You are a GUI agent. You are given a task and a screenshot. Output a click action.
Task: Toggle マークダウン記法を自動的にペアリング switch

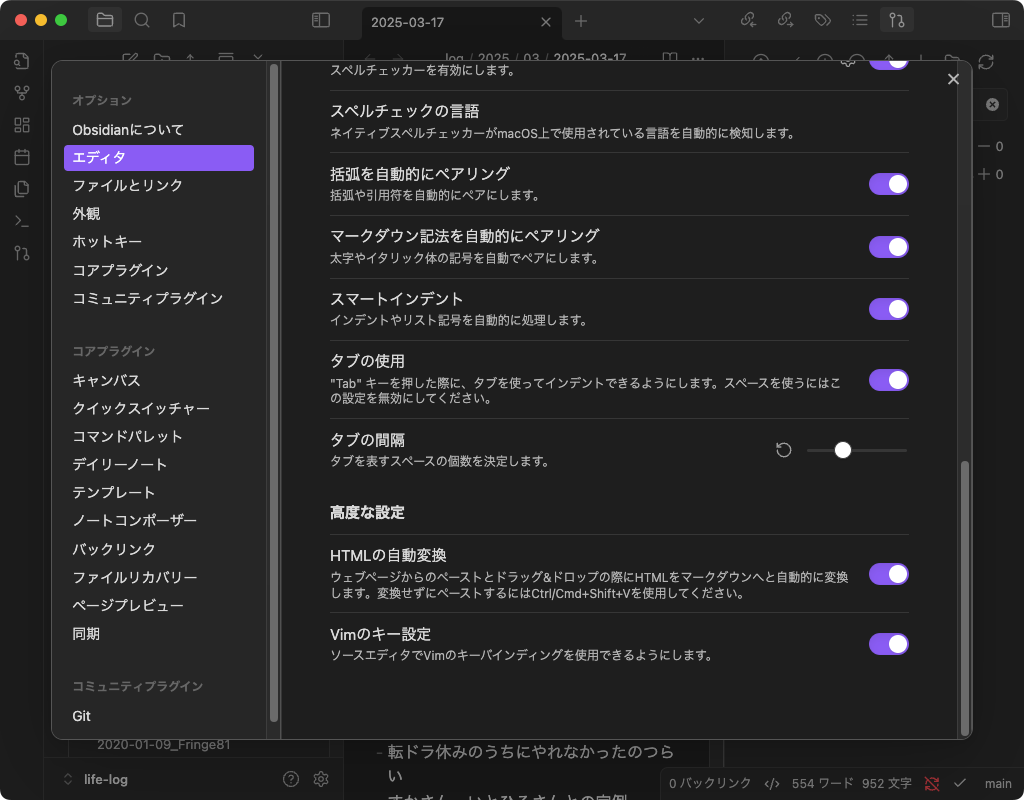888,247
